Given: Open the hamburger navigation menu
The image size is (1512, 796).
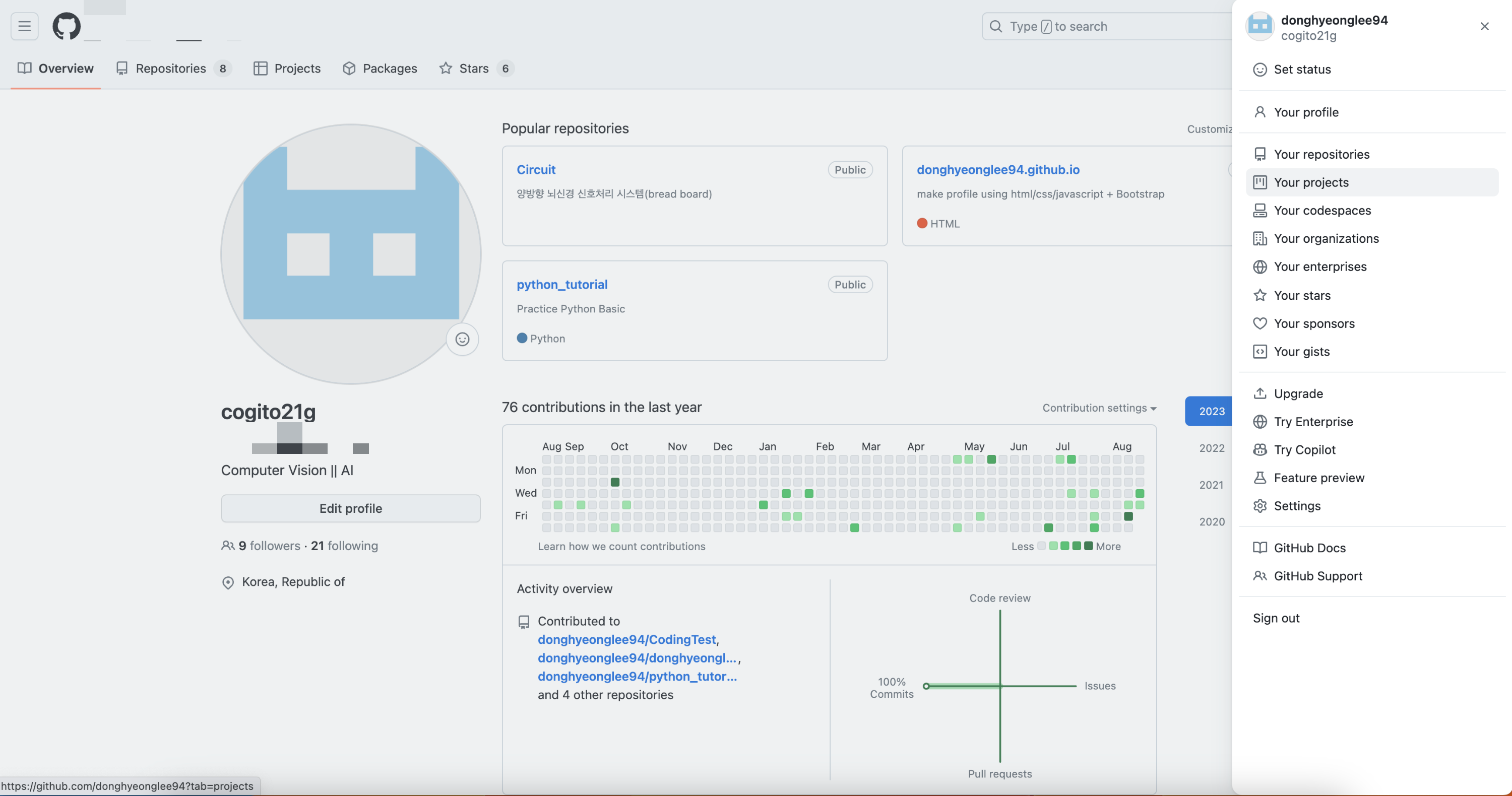Looking at the screenshot, I should pos(24,26).
